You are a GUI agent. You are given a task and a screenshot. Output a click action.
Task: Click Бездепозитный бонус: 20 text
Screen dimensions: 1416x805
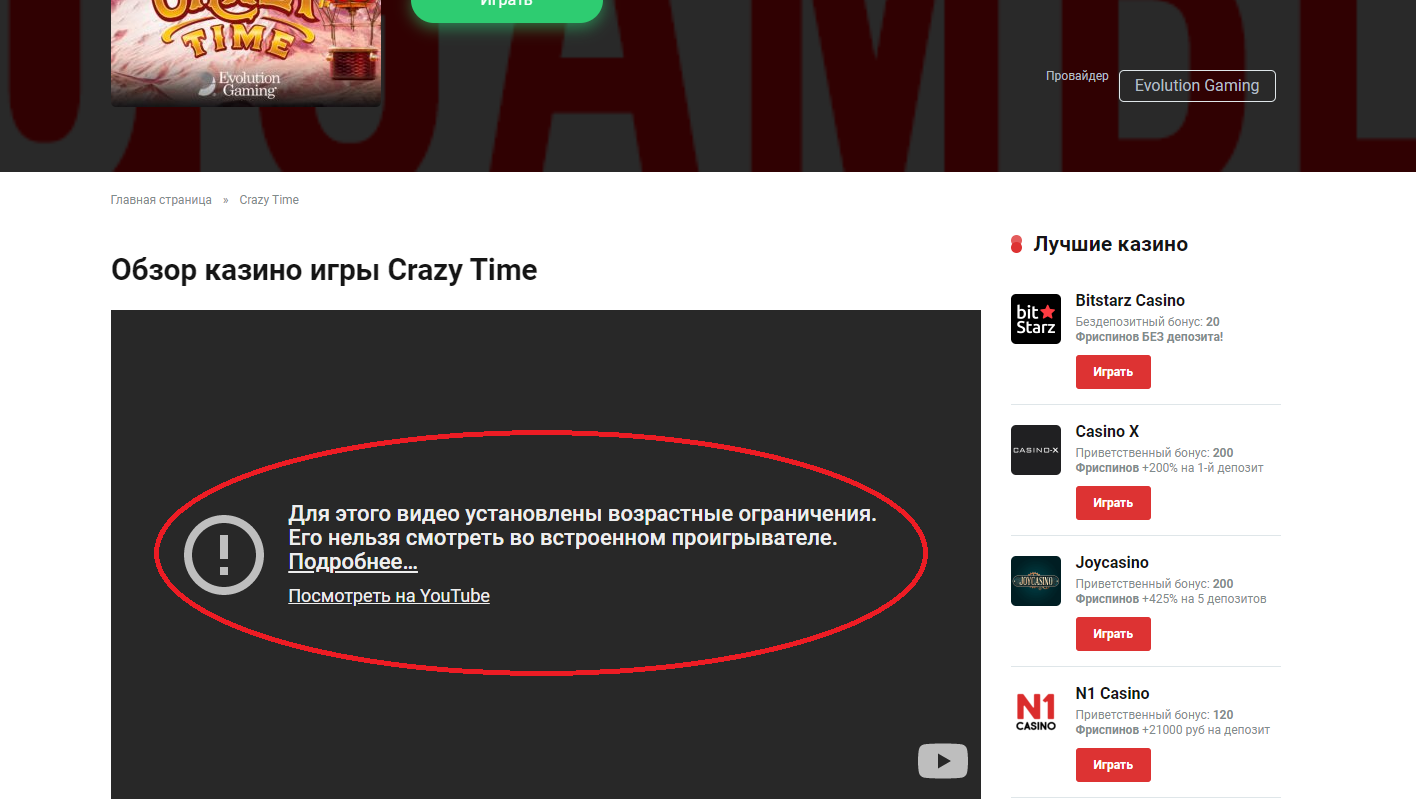(1147, 323)
